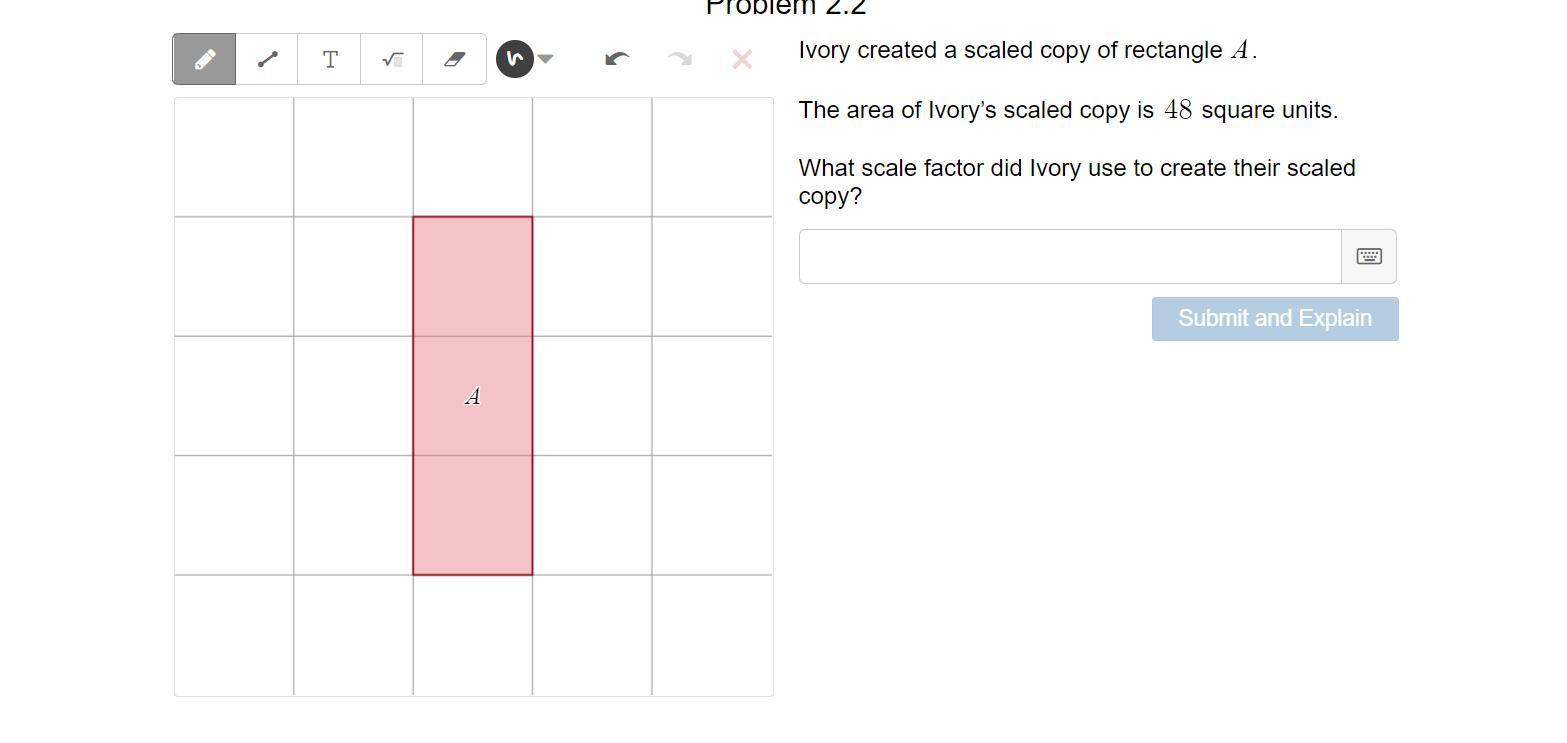The image size is (1567, 743).
Task: Click the scale factor answer field
Action: (1069, 256)
